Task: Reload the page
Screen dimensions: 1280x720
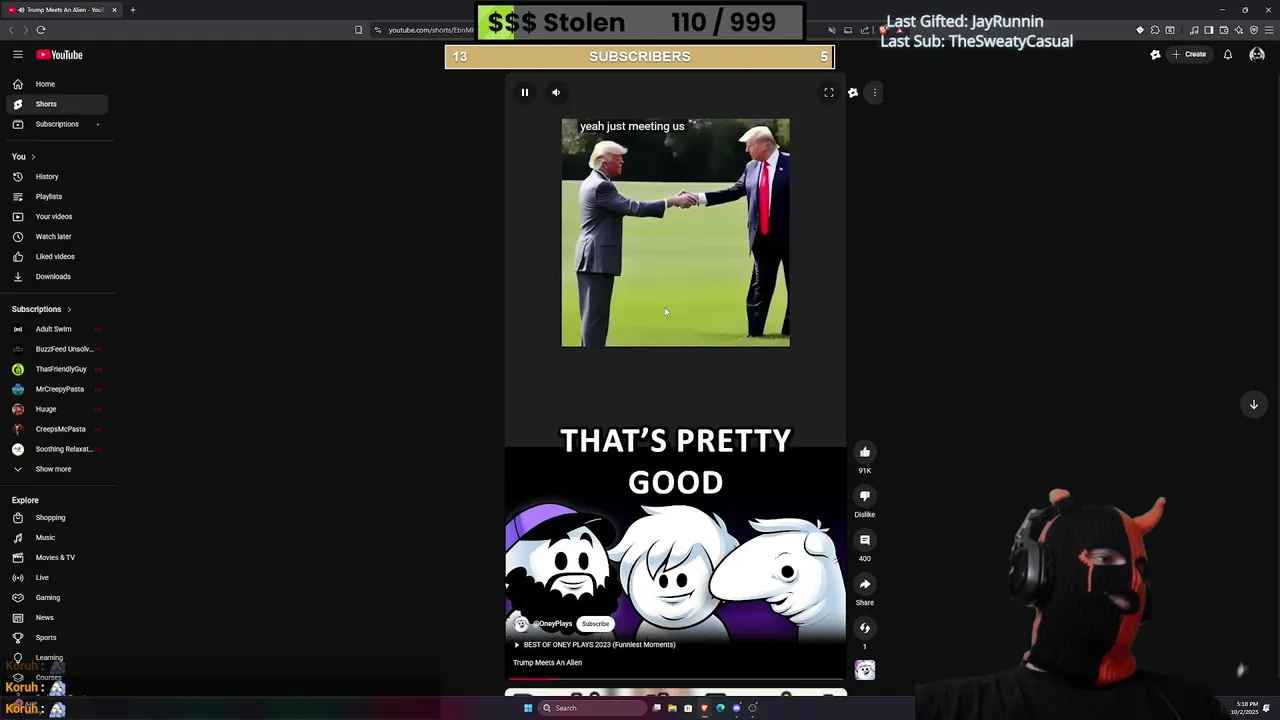Action: [41, 30]
